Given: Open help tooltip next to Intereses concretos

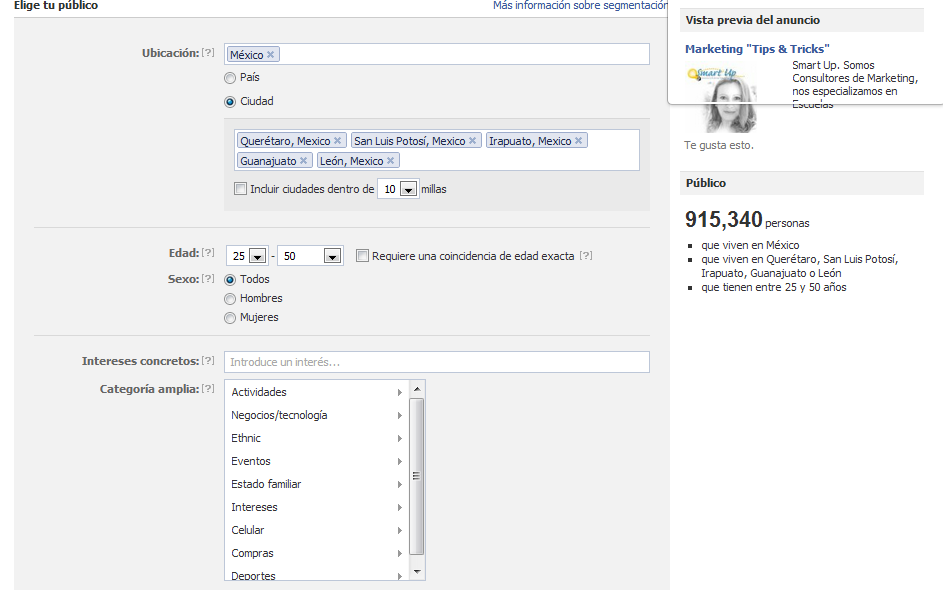Looking at the screenshot, I should (208, 361).
